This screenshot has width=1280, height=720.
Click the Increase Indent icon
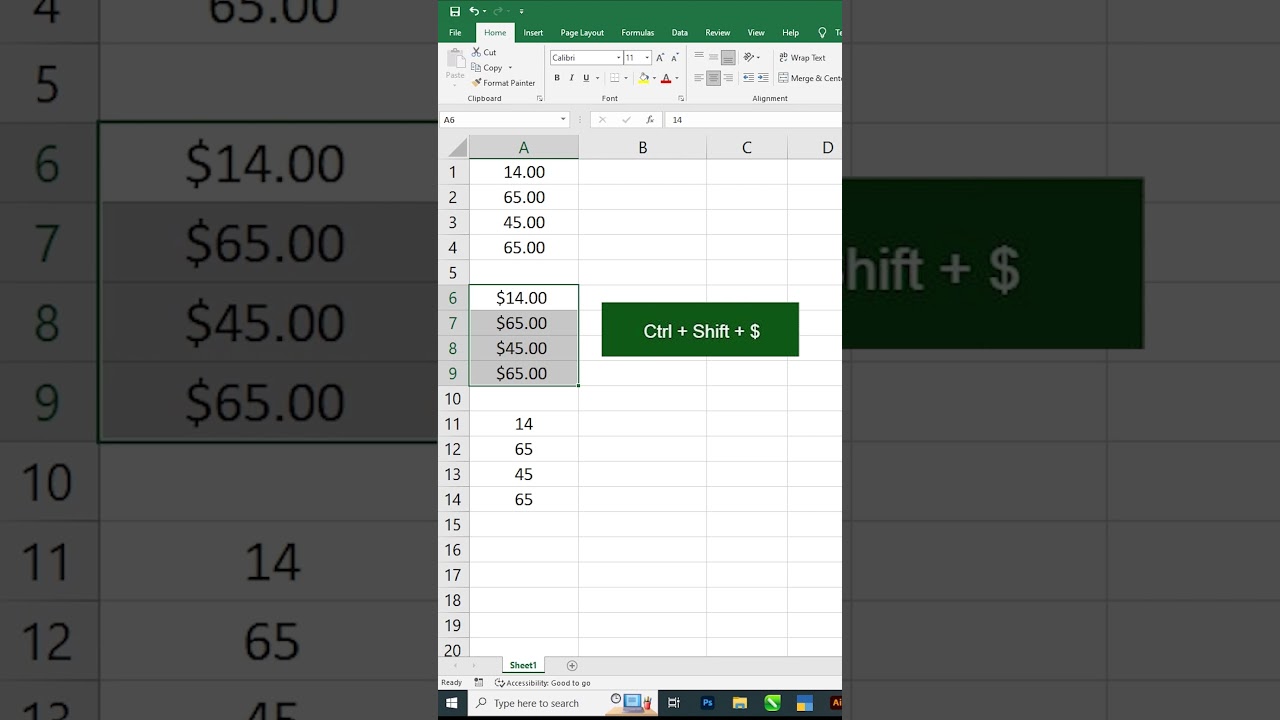763,78
